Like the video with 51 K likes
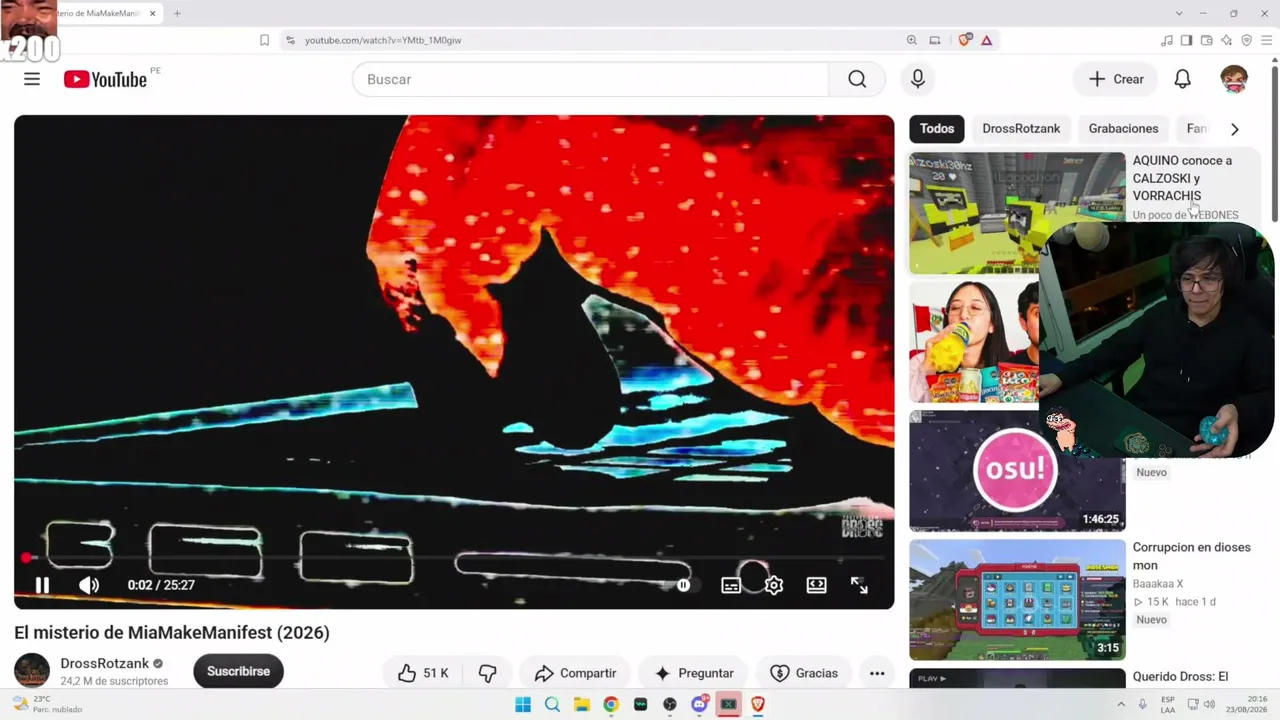Image resolution: width=1280 pixels, height=720 pixels. pos(423,673)
